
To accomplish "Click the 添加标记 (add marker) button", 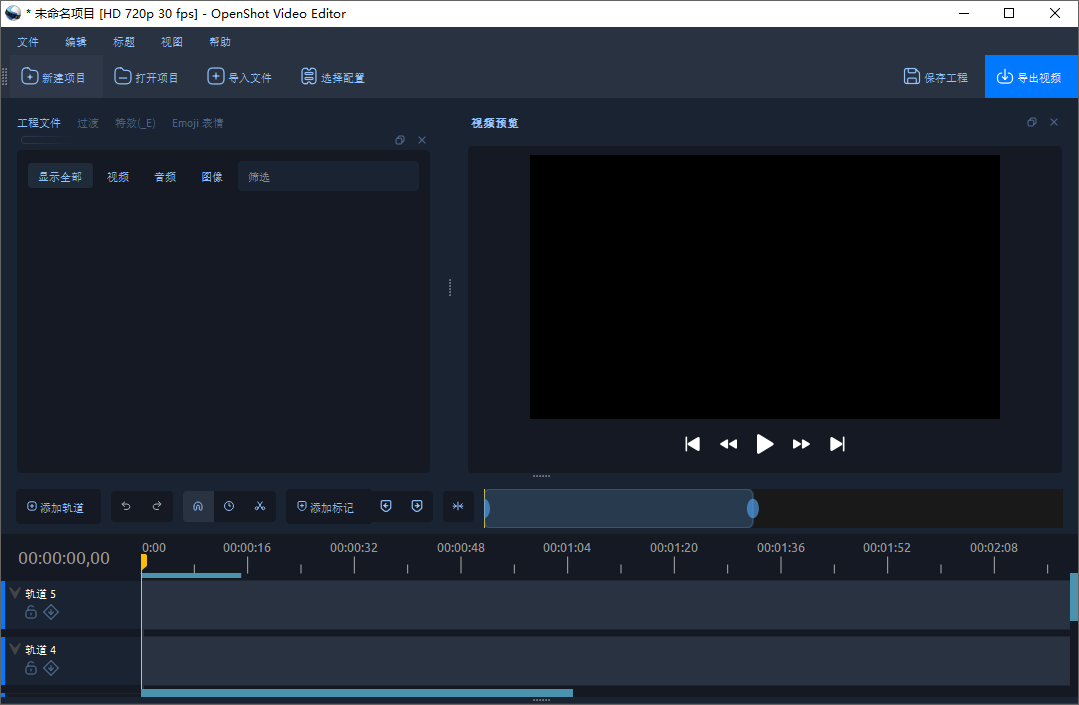I will [324, 506].
